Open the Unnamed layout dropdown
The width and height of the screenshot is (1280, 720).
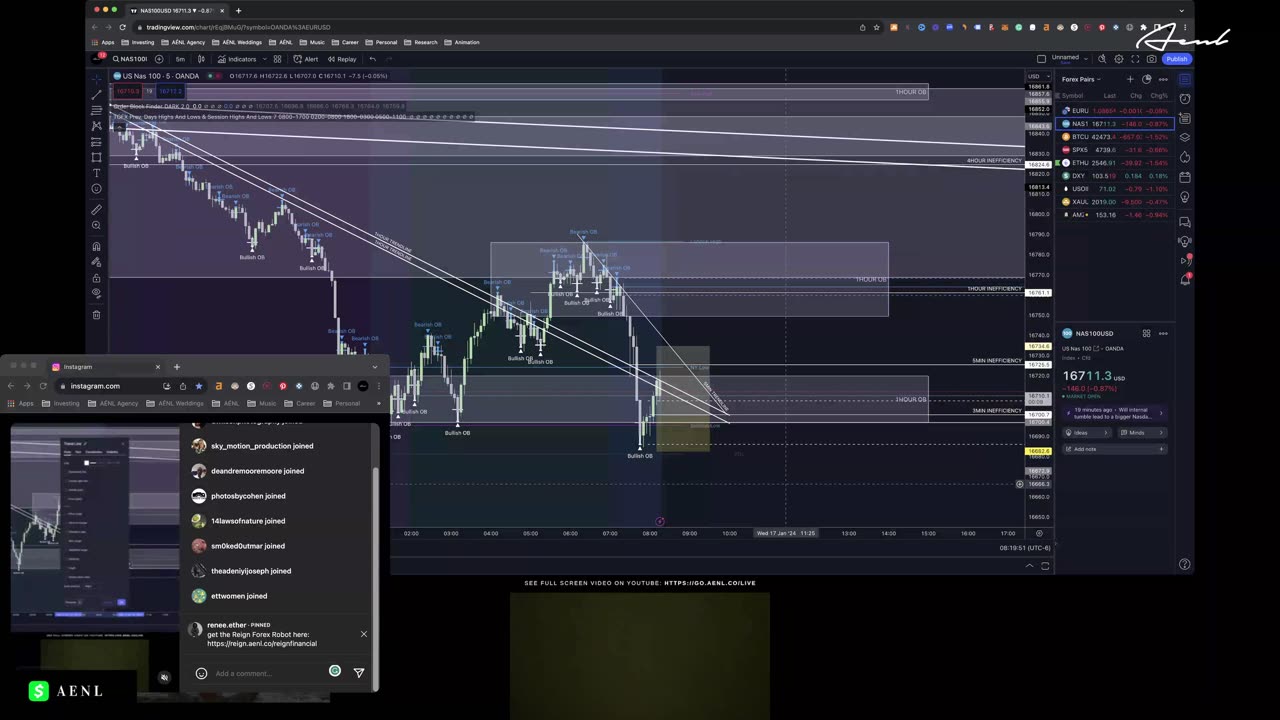(1088, 59)
